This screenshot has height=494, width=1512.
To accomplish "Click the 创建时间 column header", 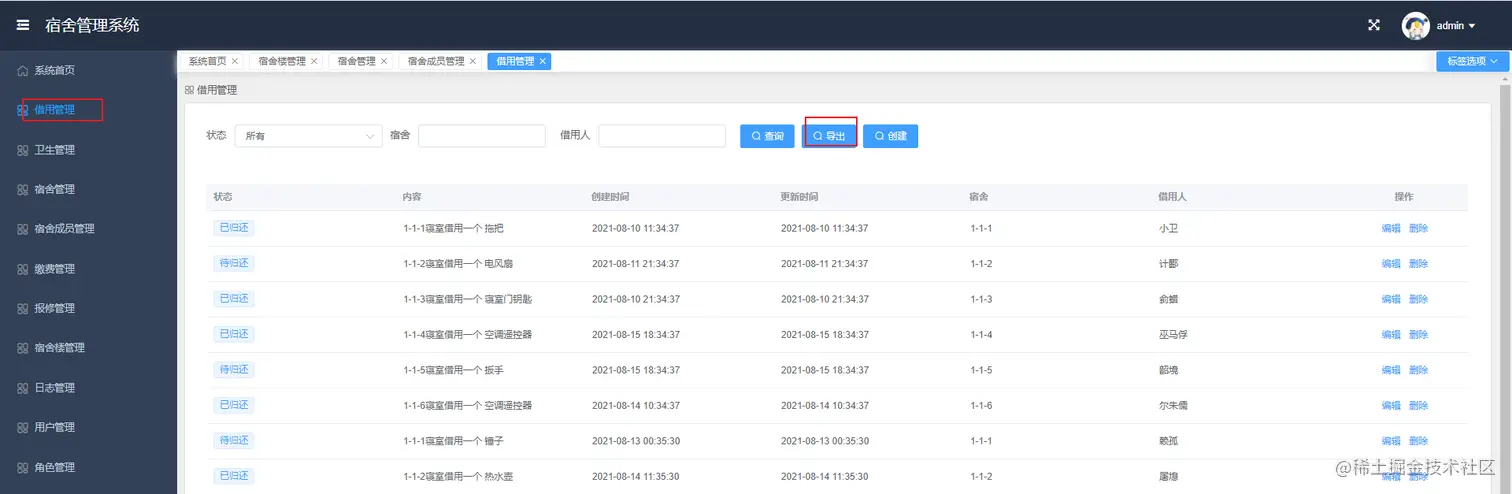I will 611,197.
